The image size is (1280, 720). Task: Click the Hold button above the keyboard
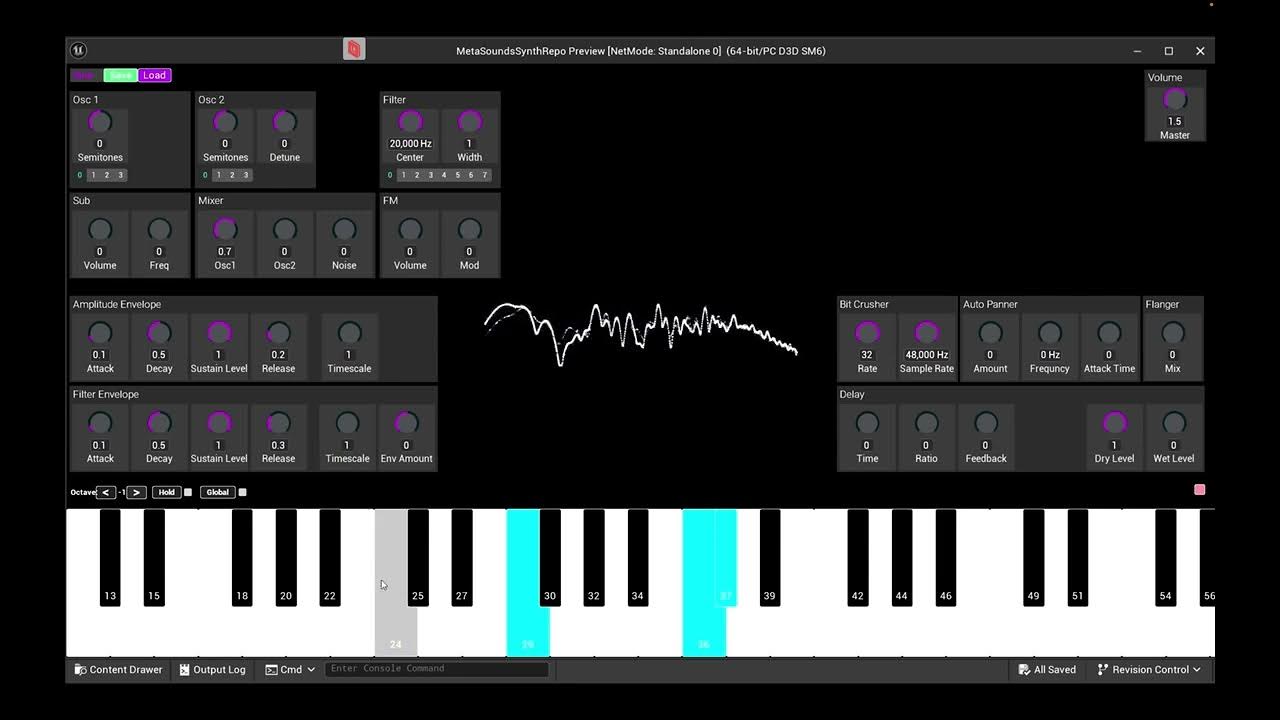pos(166,491)
